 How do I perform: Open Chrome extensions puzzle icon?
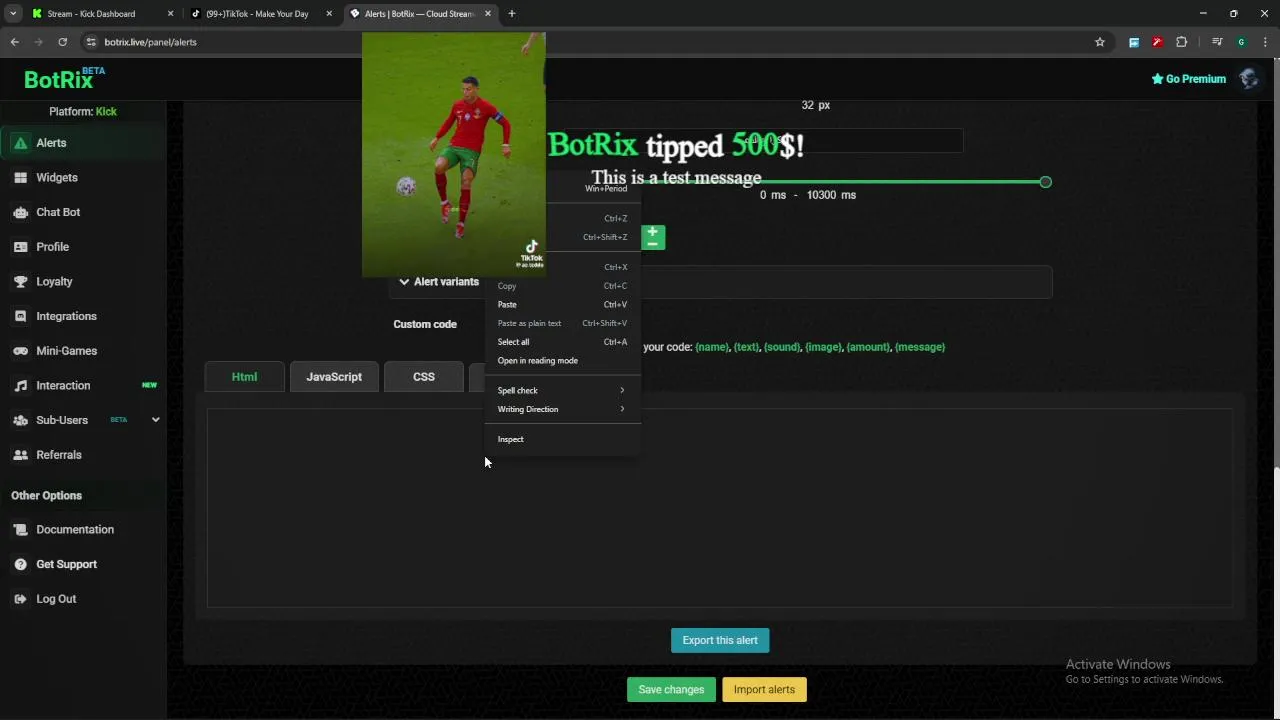pyautogui.click(x=1181, y=42)
